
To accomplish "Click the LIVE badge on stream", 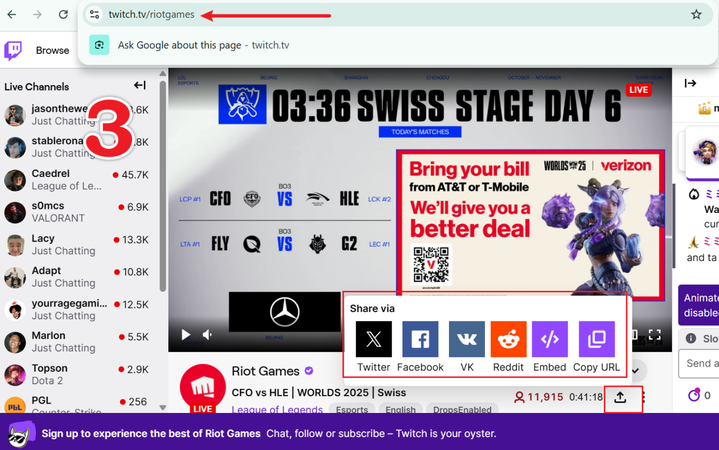I will pyautogui.click(x=639, y=90).
